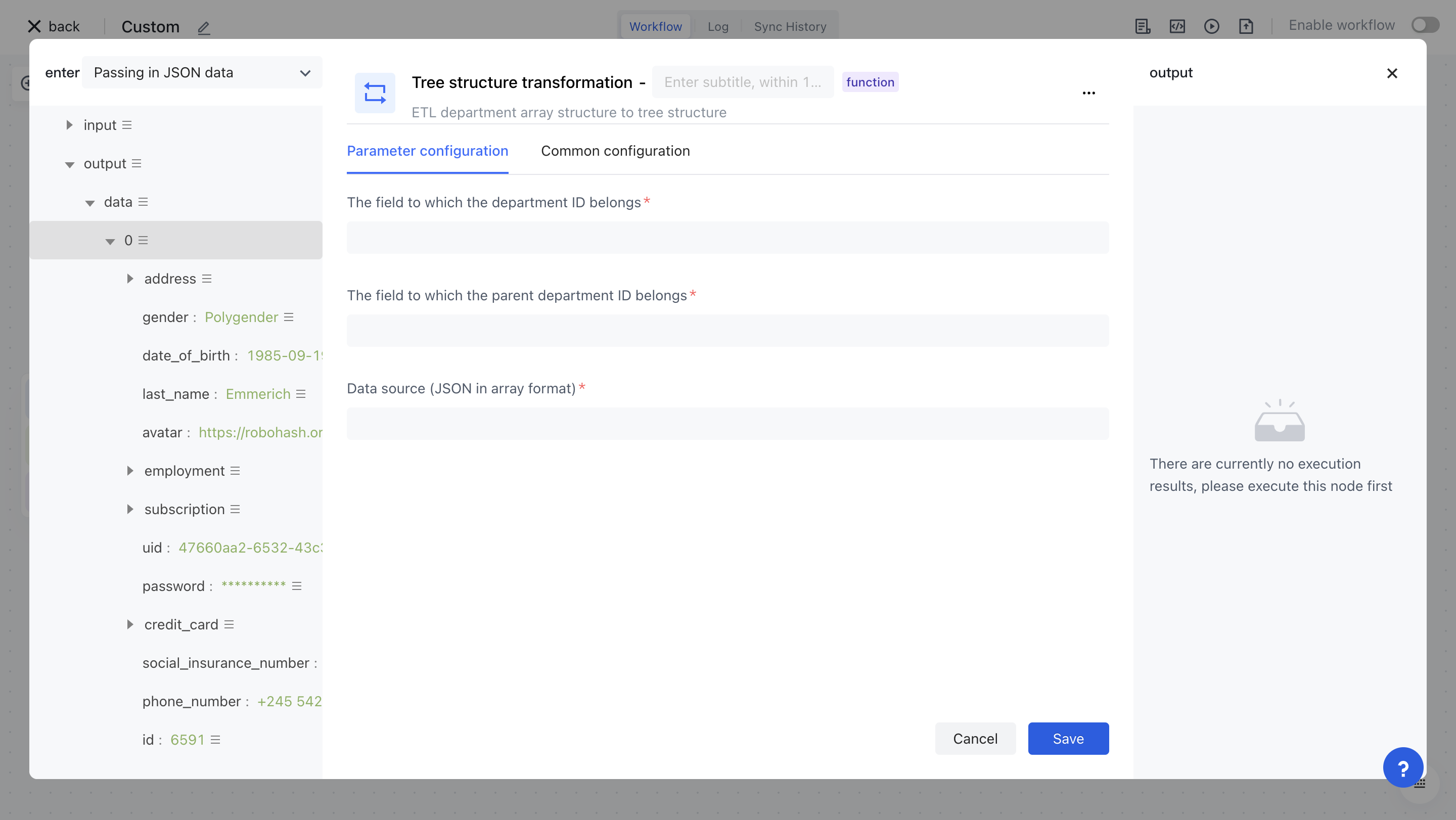Image resolution: width=1456 pixels, height=820 pixels.
Task: Click the run workflow play icon
Action: coord(1211,26)
